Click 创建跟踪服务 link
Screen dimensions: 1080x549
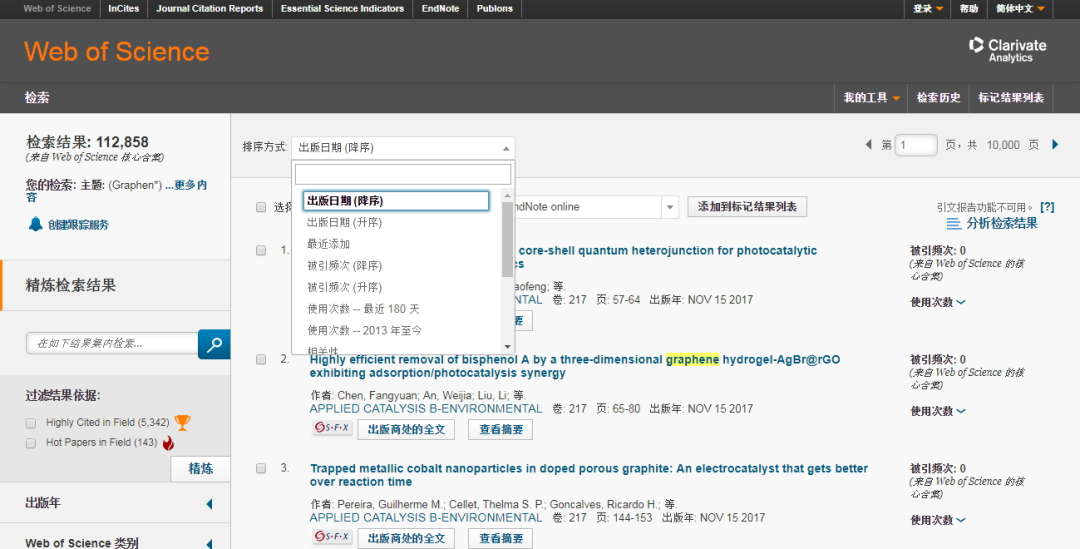[x=79, y=225]
